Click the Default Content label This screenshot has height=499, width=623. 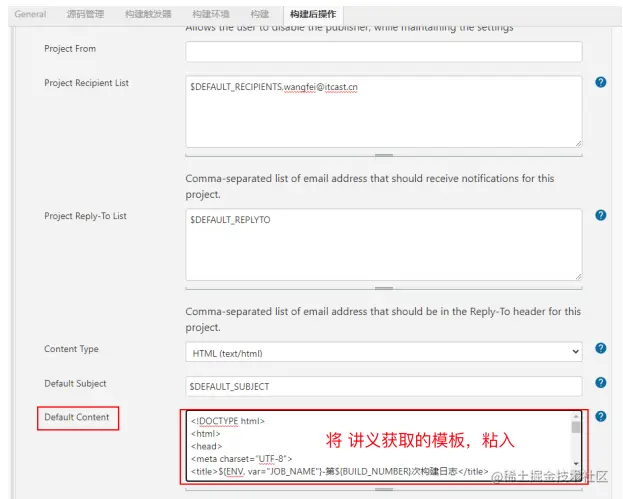[x=76, y=417]
